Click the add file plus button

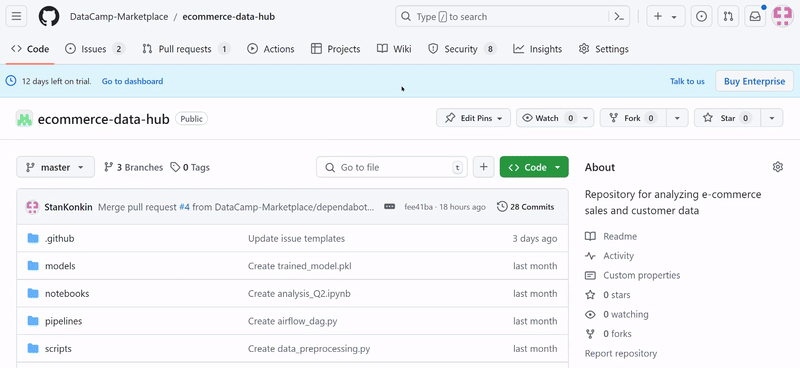tap(484, 167)
